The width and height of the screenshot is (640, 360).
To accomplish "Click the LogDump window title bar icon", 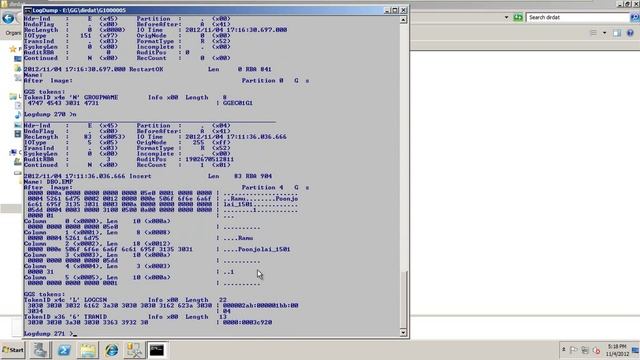I will click(x=28, y=10).
